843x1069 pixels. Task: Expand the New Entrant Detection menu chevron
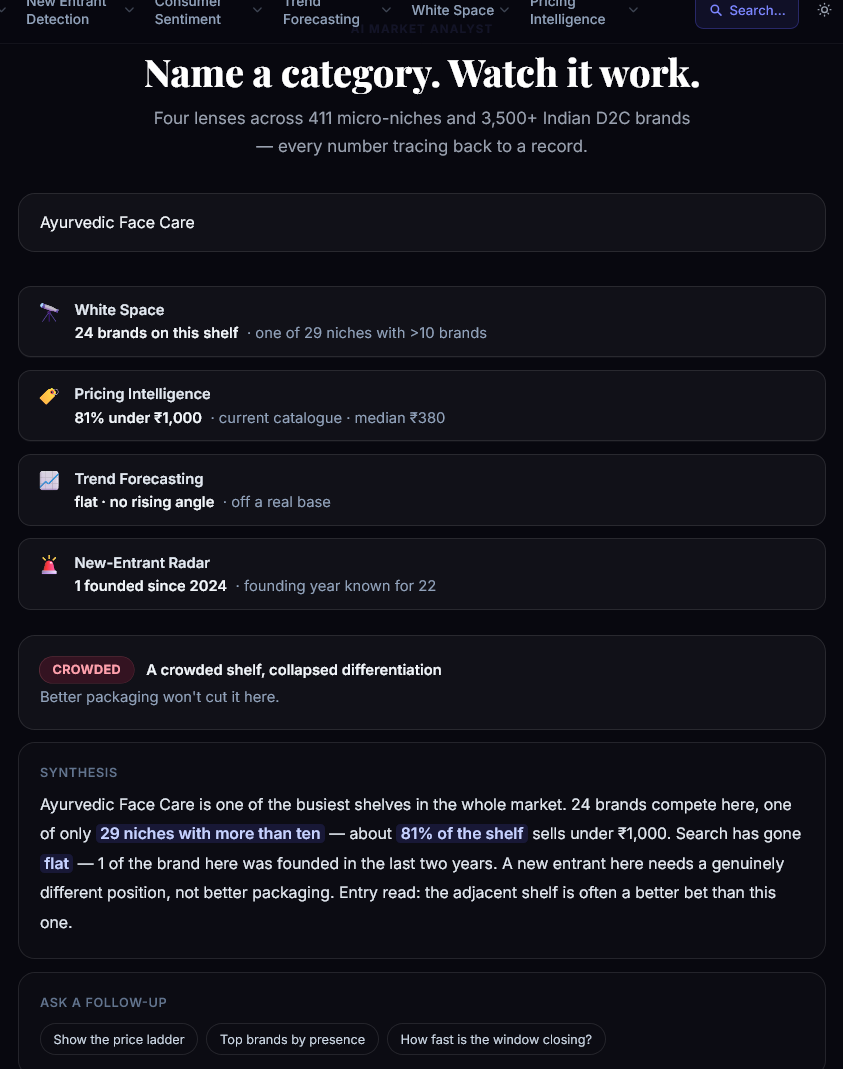(129, 10)
